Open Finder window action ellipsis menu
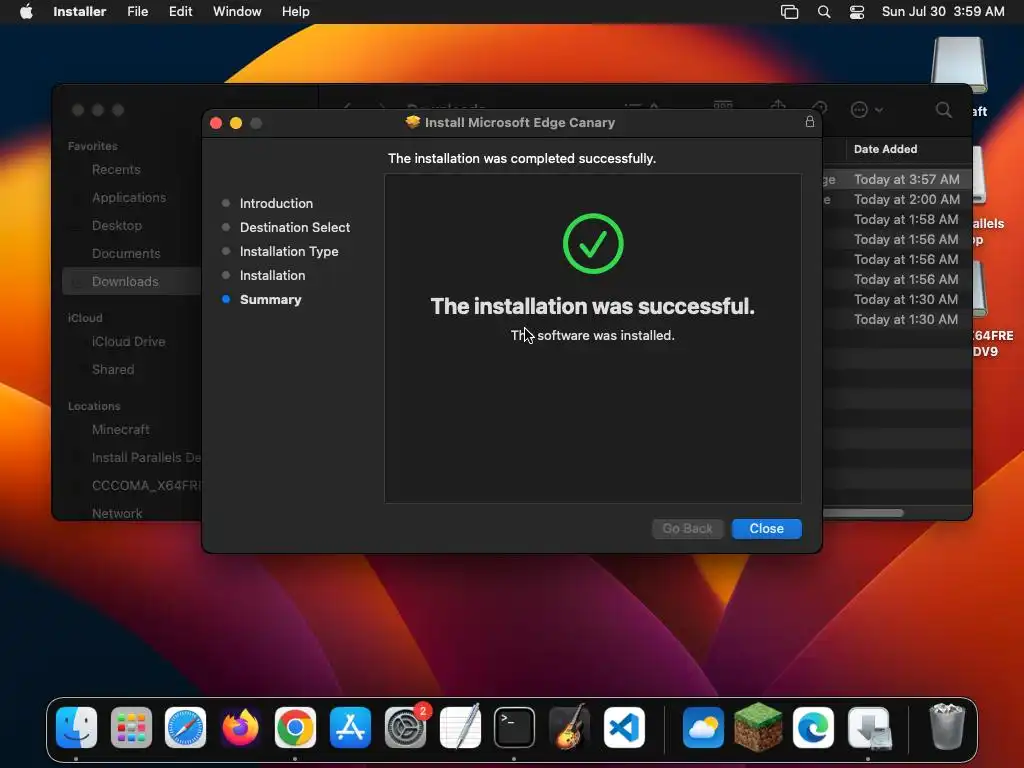The height and width of the screenshot is (768, 1024). coord(866,110)
